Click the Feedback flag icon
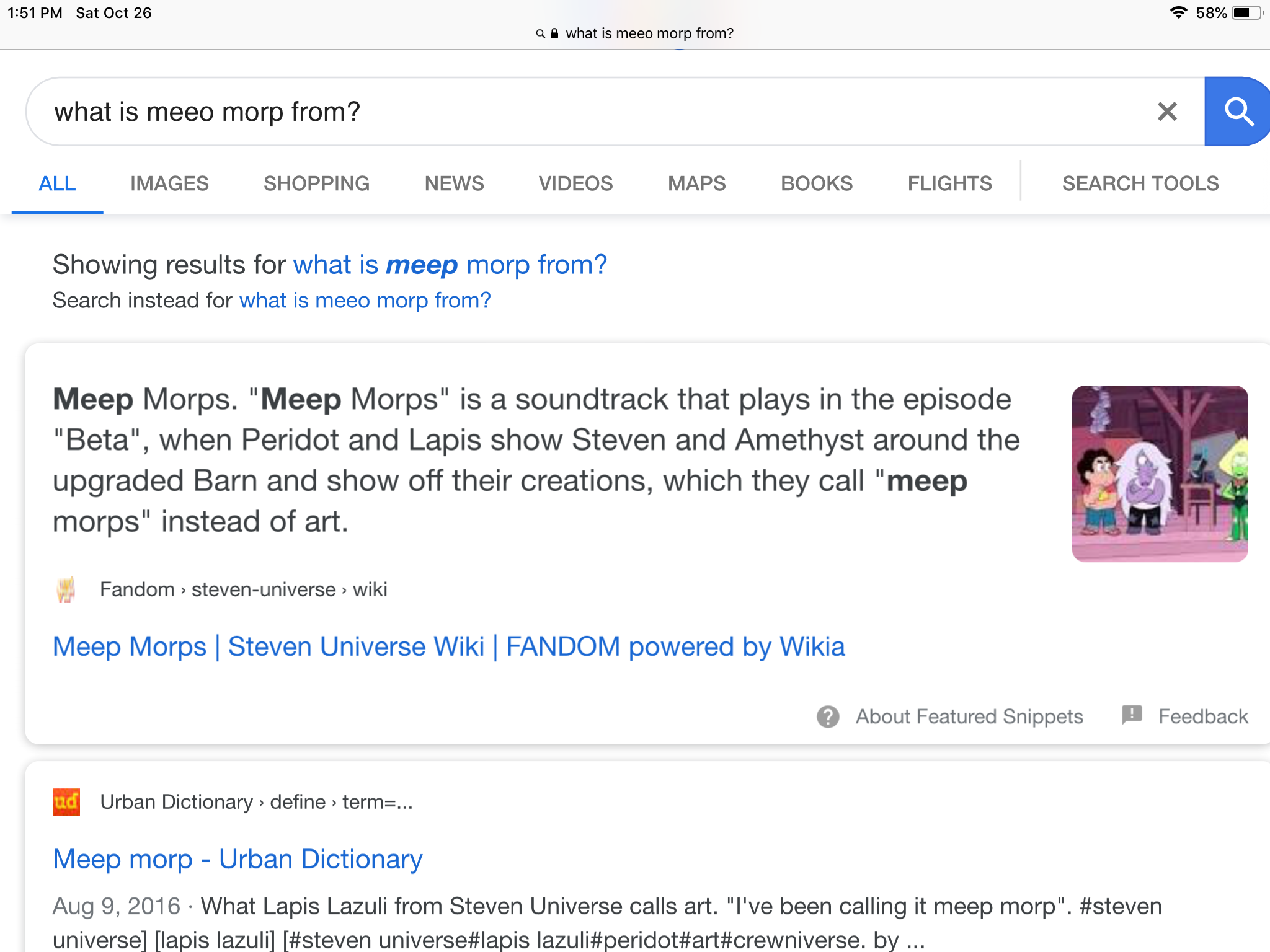 coord(1132,715)
